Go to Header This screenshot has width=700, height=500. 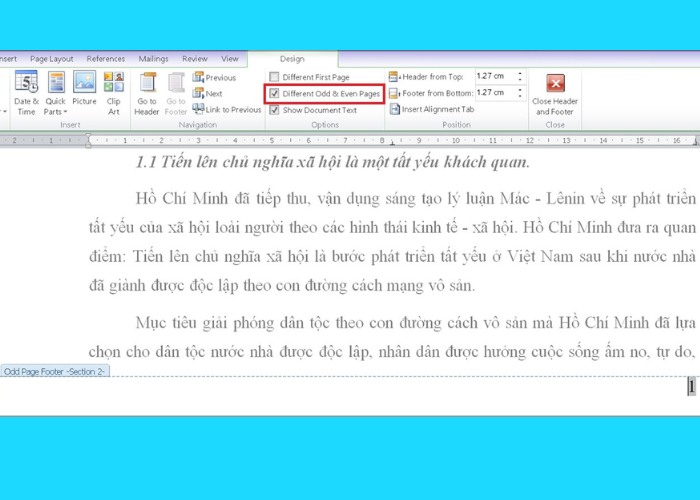click(x=147, y=94)
